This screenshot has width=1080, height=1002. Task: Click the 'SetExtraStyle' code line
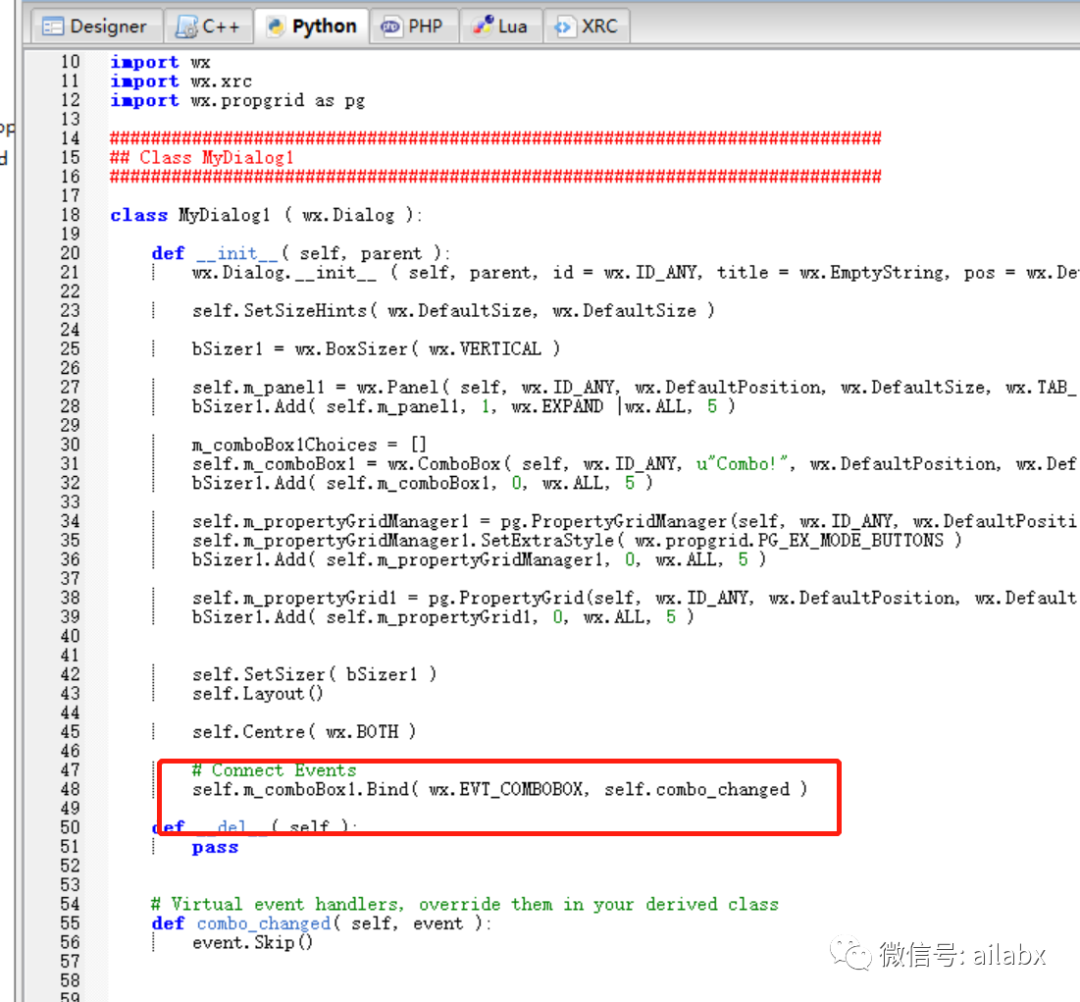pos(577,541)
